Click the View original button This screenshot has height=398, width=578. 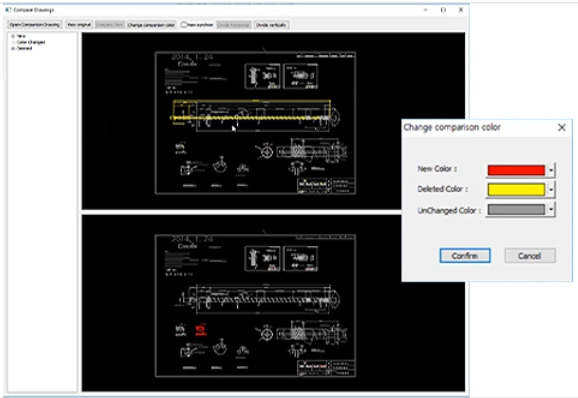[x=79, y=25]
